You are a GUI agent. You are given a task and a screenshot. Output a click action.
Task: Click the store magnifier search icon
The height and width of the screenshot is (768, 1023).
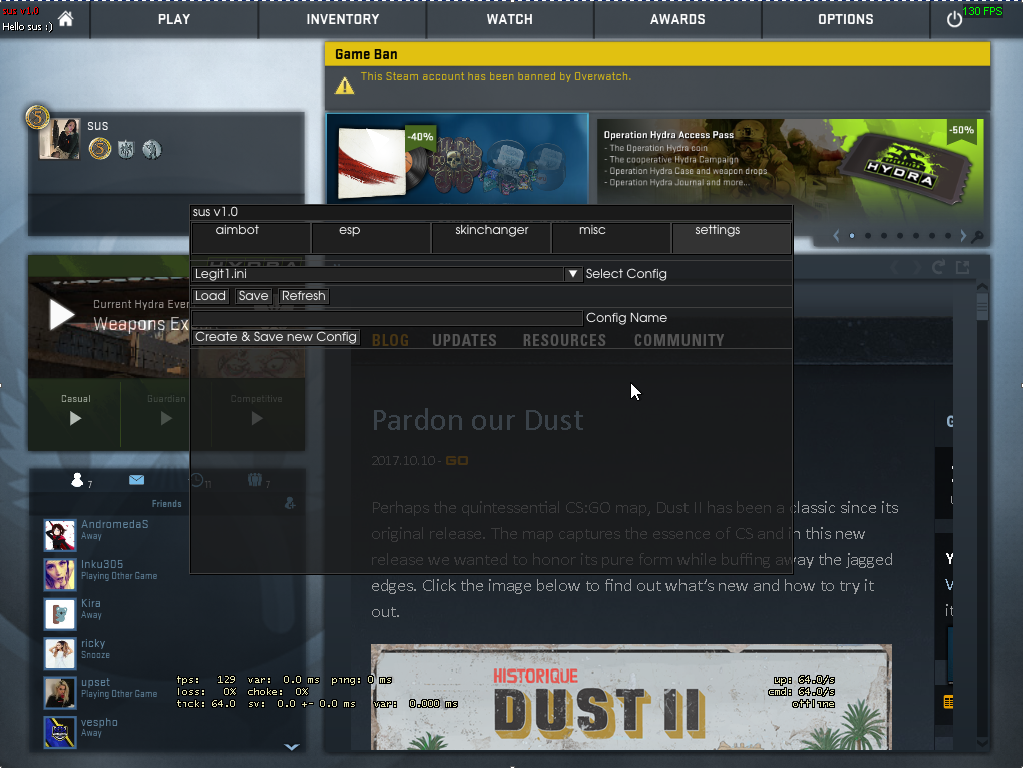click(977, 237)
